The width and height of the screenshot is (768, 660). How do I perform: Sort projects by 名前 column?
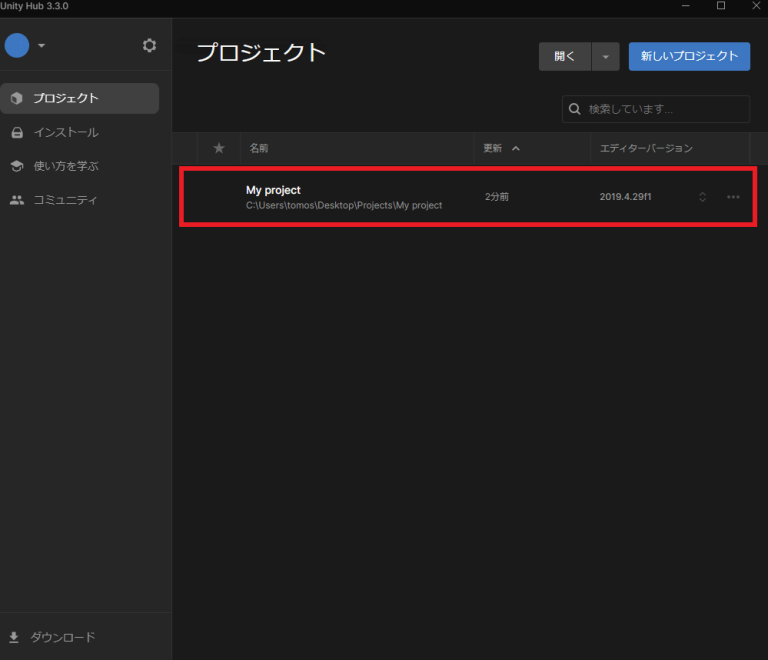(259, 148)
